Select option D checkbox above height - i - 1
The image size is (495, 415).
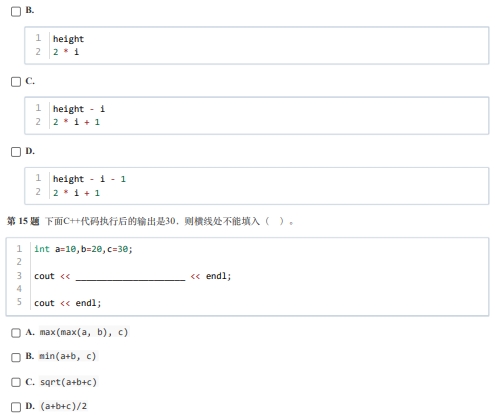(x=16, y=152)
